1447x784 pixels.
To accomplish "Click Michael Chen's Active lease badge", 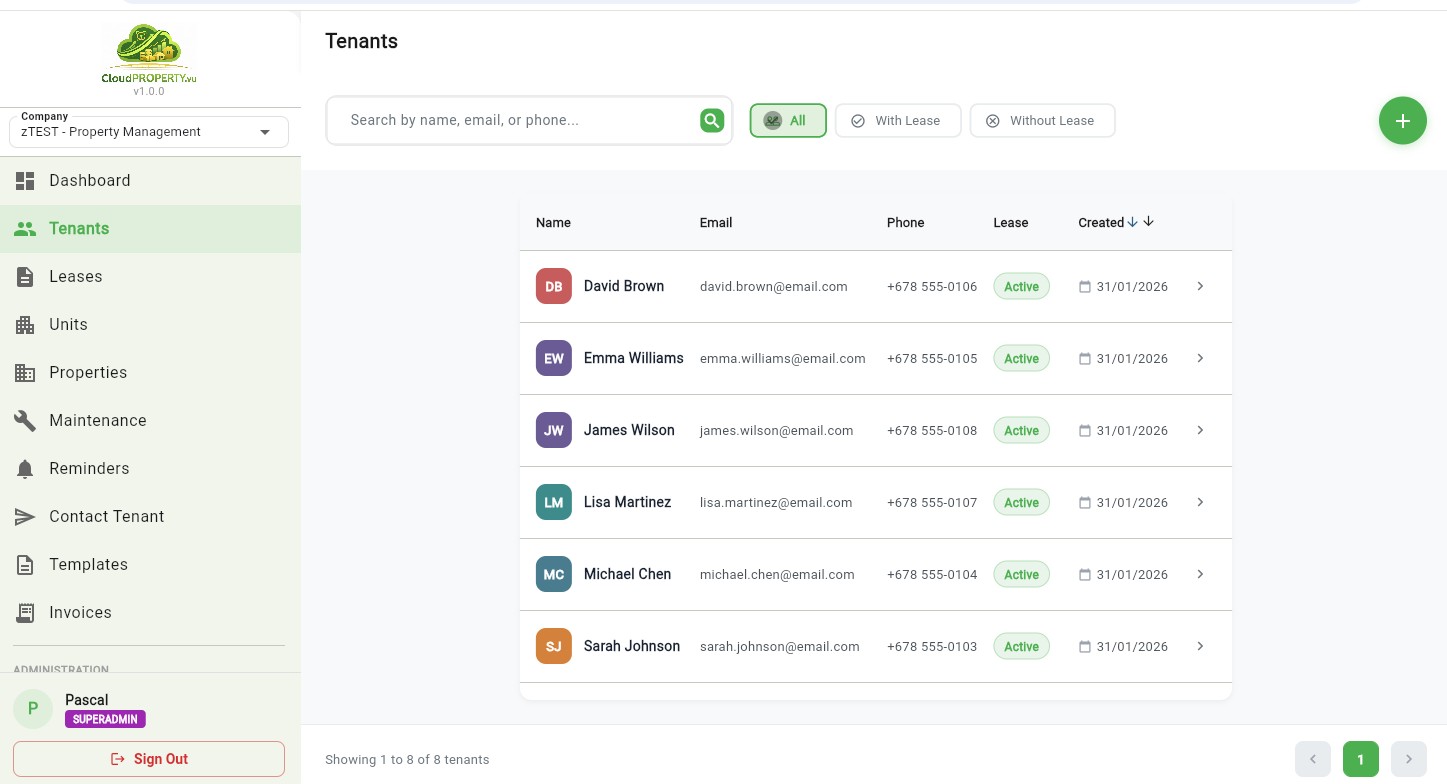I will click(x=1021, y=574).
